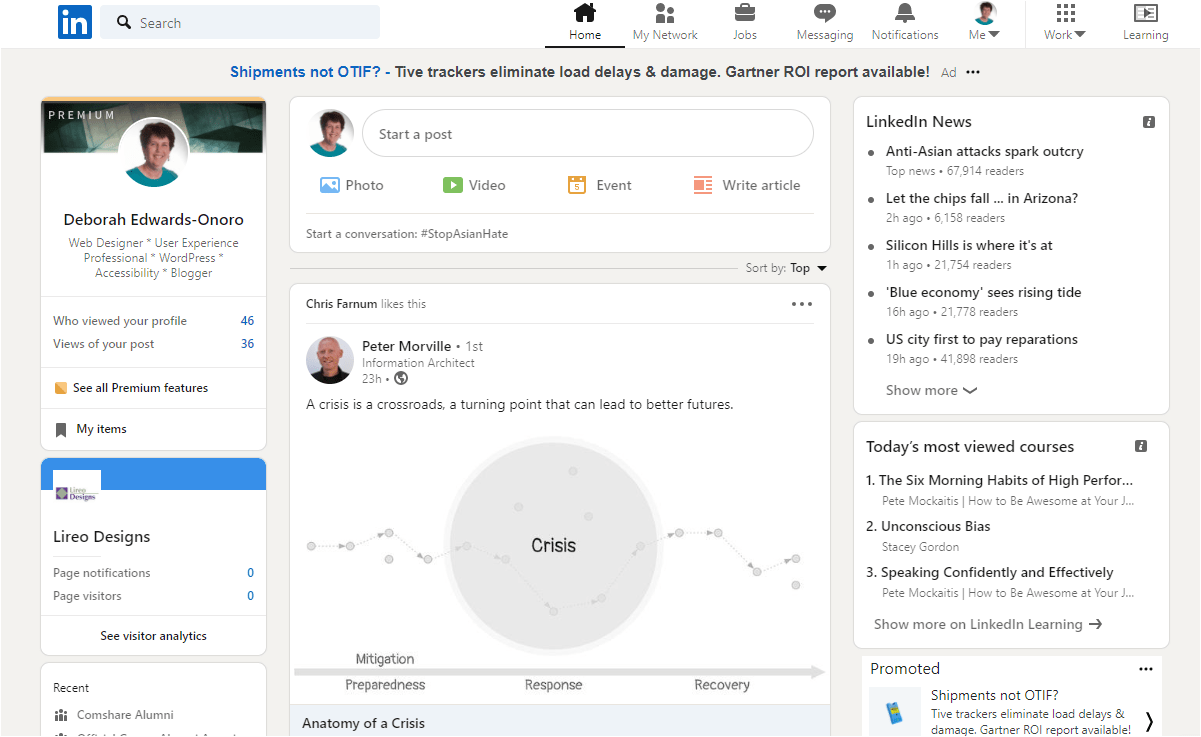Screen dimensions: 1201x737
Task: Add a Video to a post
Action: 474,185
